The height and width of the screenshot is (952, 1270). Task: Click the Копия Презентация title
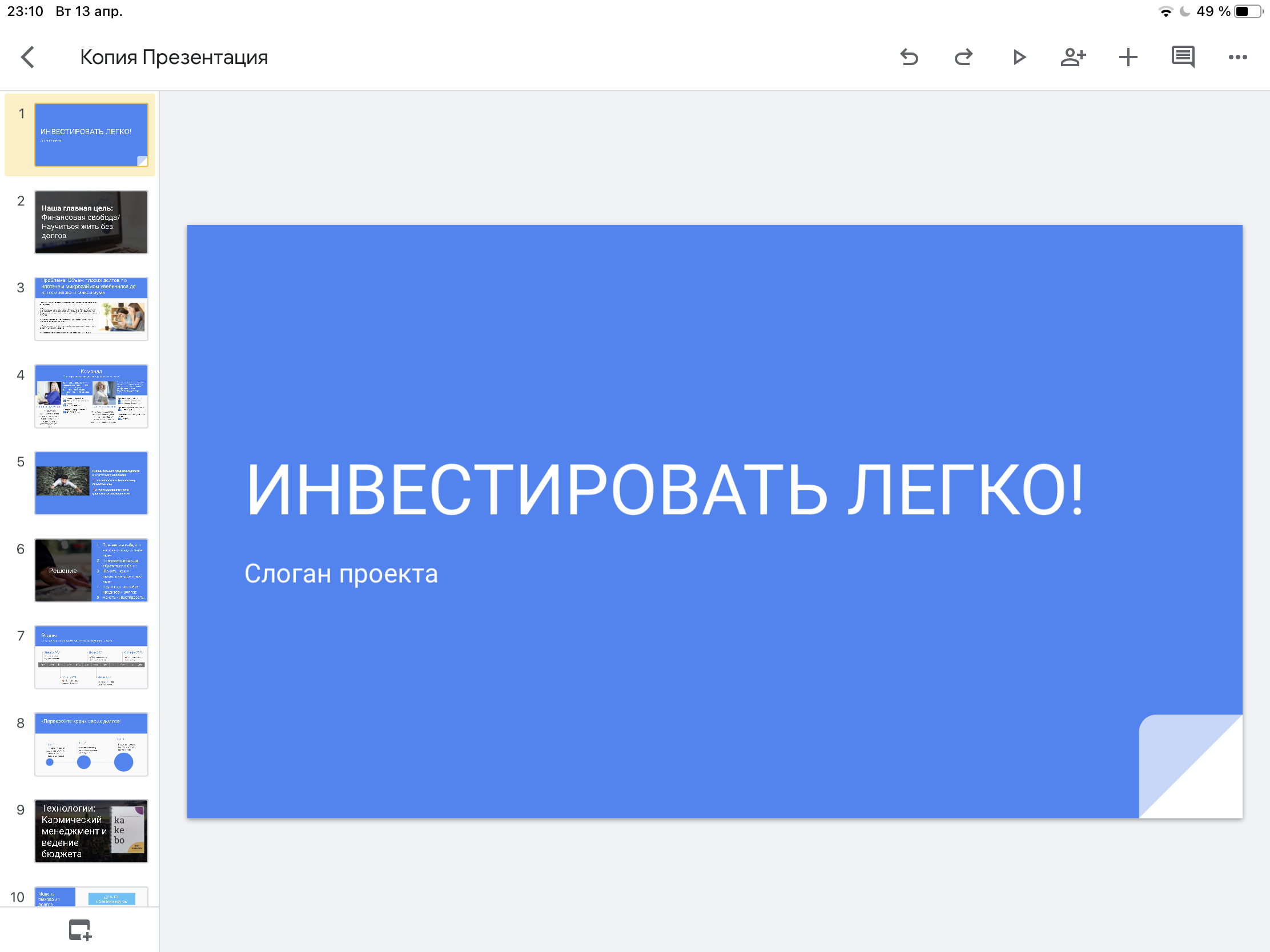[174, 58]
